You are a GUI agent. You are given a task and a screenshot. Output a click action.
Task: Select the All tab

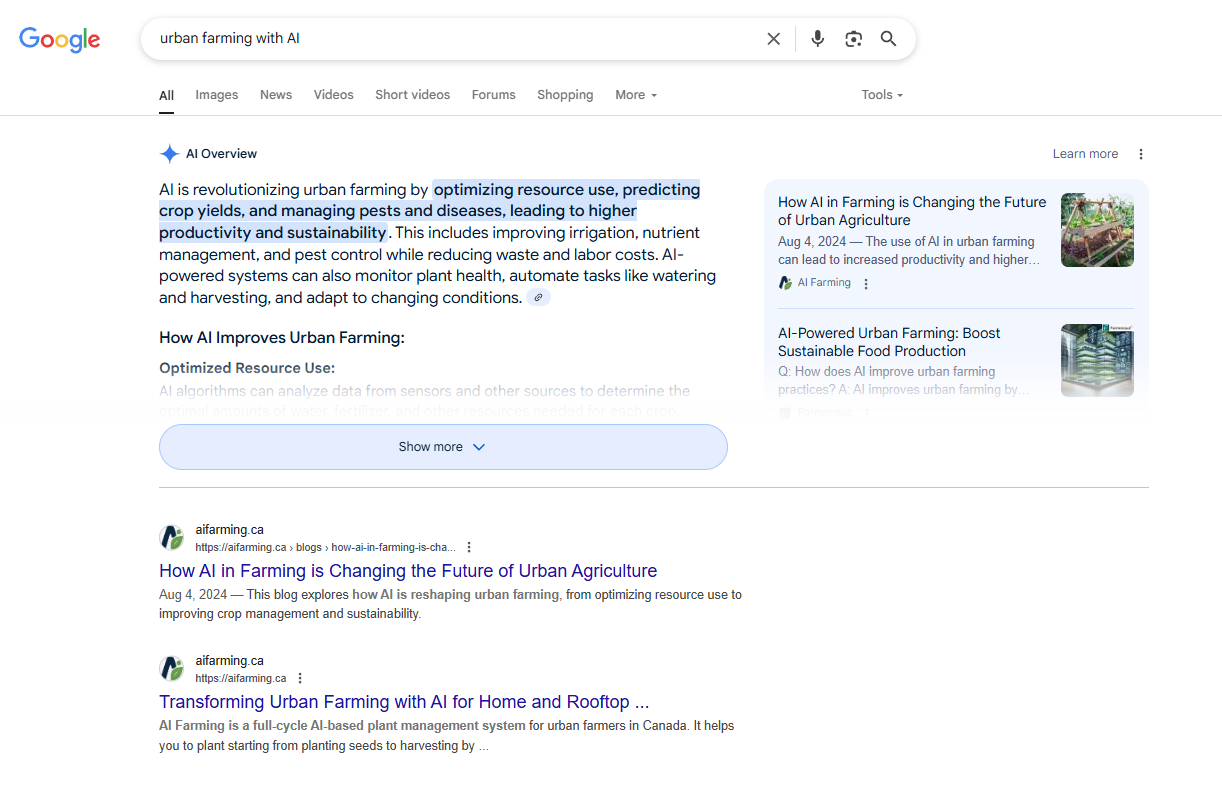tap(166, 96)
